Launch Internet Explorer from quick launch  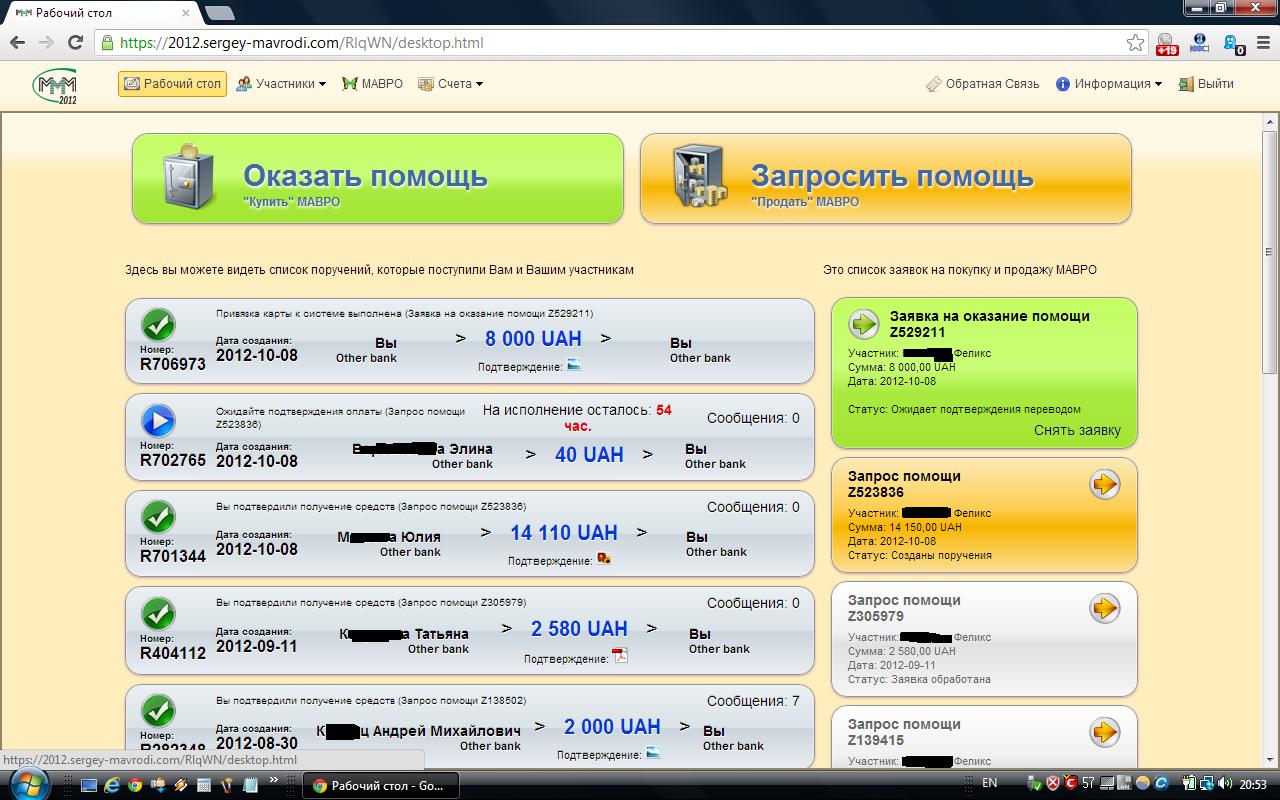(112, 785)
